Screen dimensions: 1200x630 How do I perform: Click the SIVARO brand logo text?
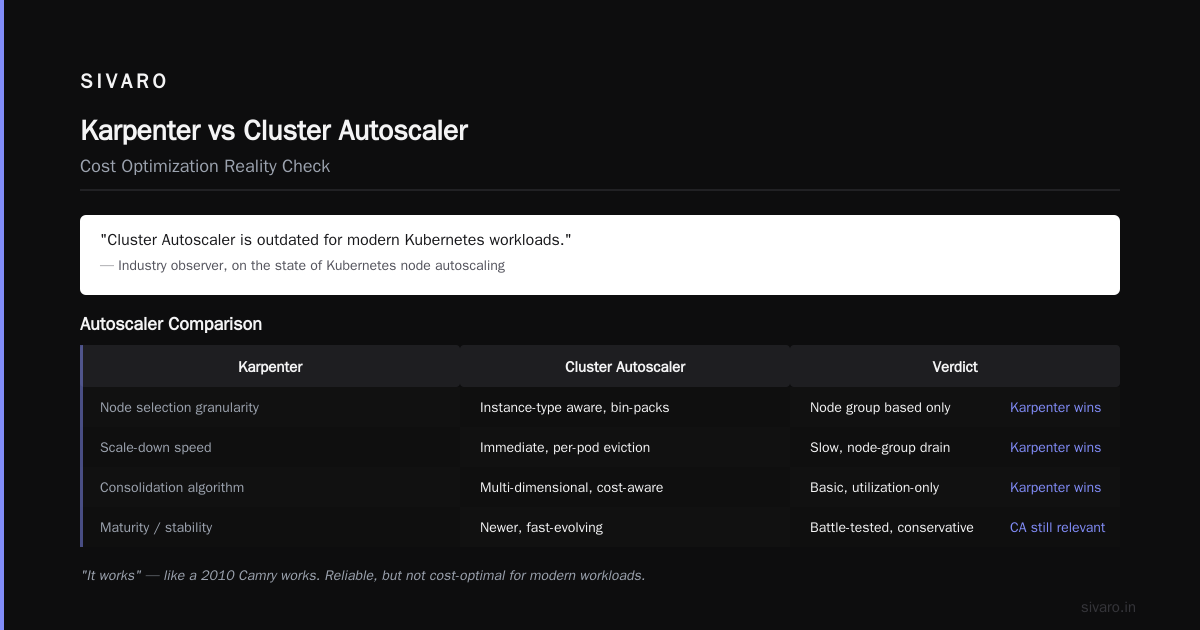pyautogui.click(x=124, y=82)
